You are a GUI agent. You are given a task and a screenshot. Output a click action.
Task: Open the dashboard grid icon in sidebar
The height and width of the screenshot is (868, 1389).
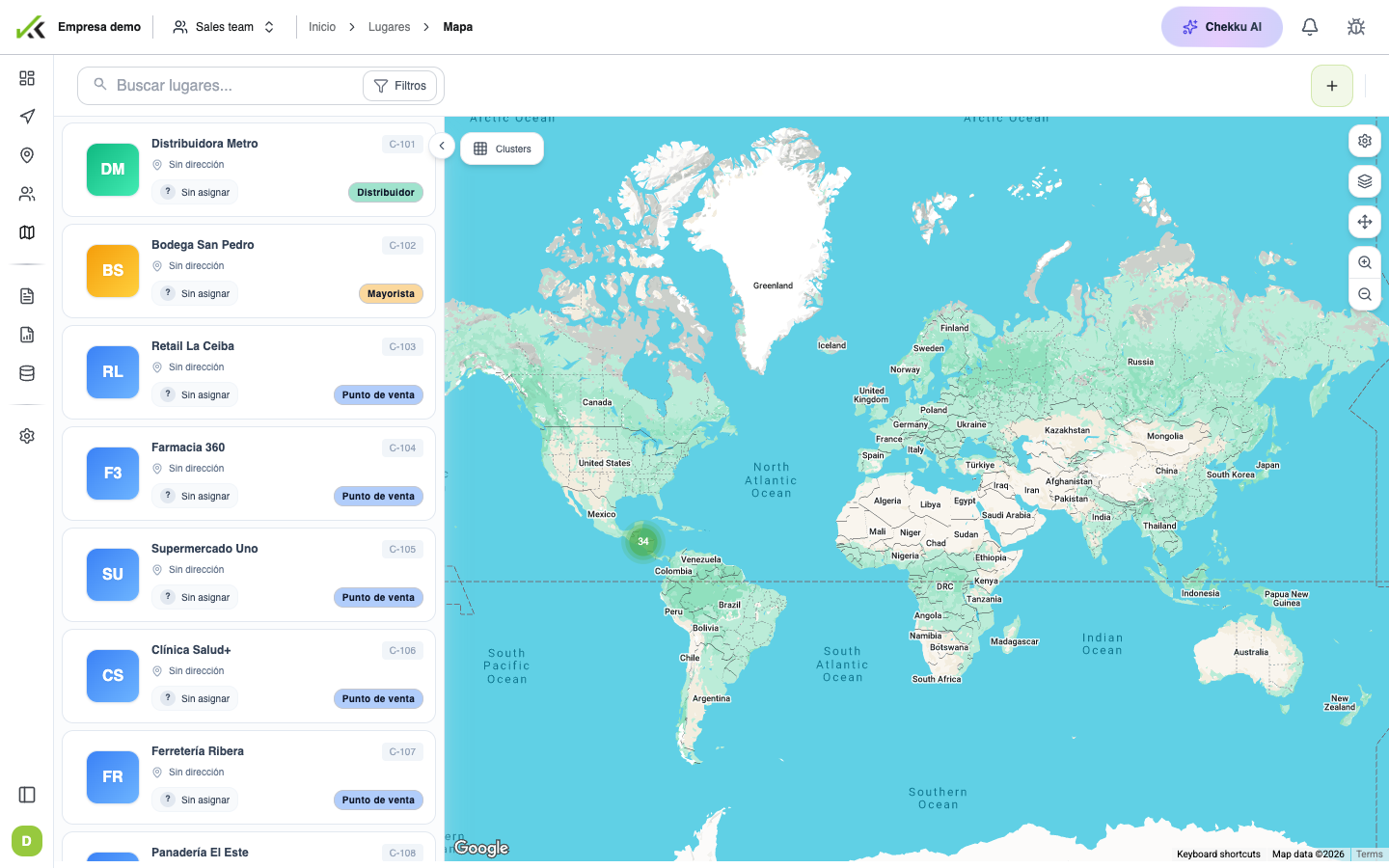[x=27, y=78]
